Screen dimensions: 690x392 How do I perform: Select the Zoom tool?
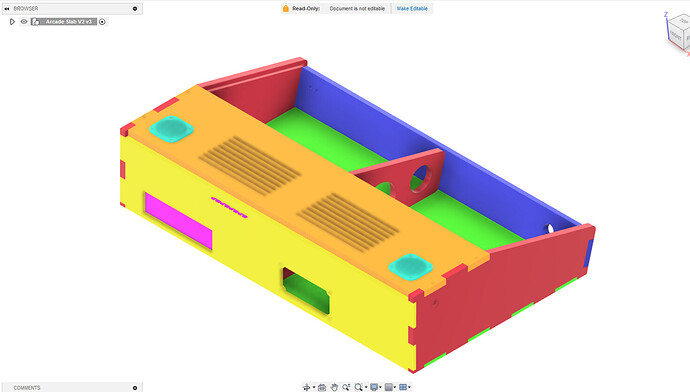(346, 387)
